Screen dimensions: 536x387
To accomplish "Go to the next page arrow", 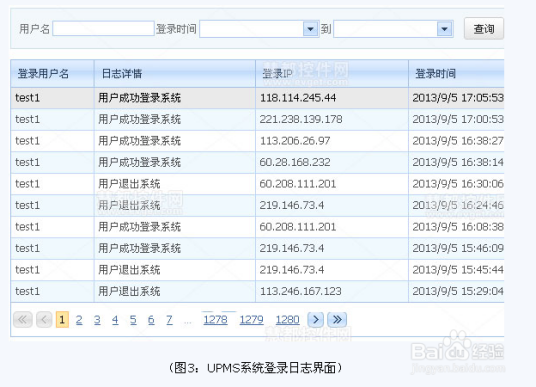I will click(315, 320).
